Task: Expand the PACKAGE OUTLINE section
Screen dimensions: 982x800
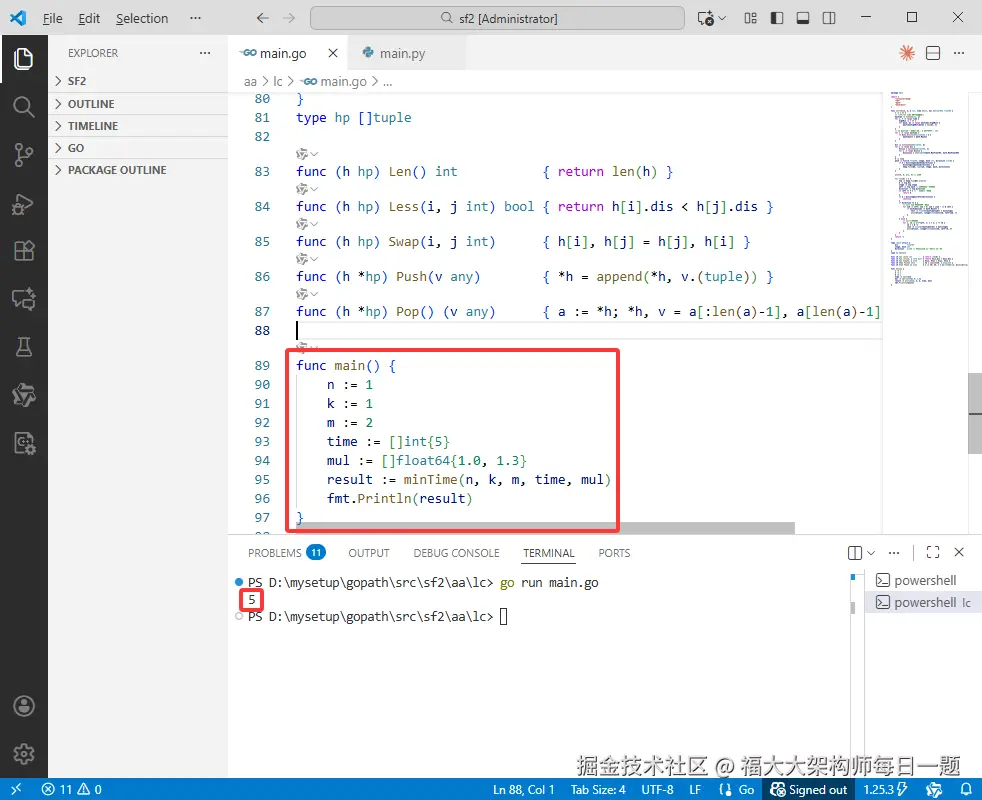Action: [x=138, y=170]
